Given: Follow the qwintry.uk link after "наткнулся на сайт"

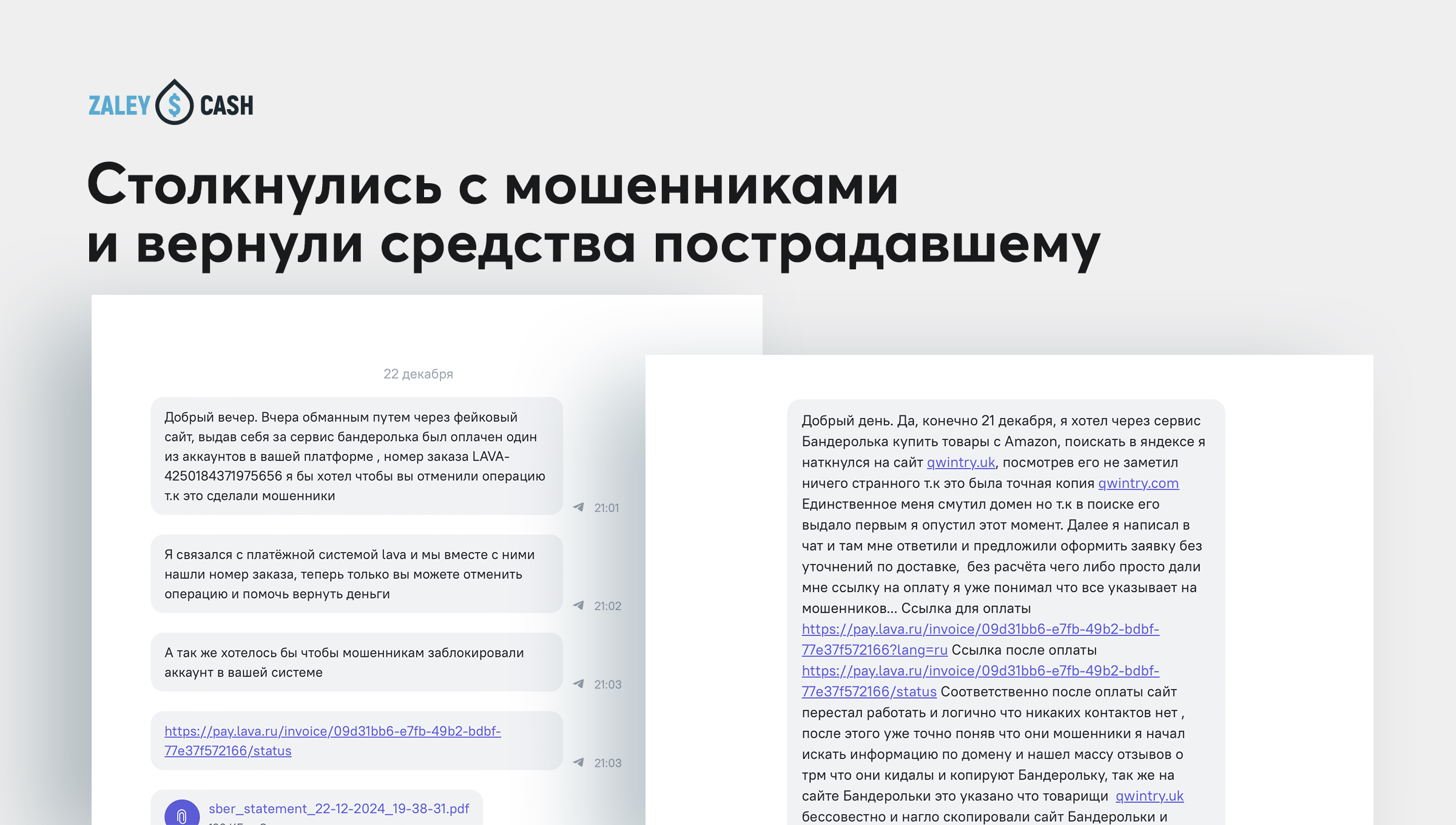Looking at the screenshot, I should click(960, 462).
